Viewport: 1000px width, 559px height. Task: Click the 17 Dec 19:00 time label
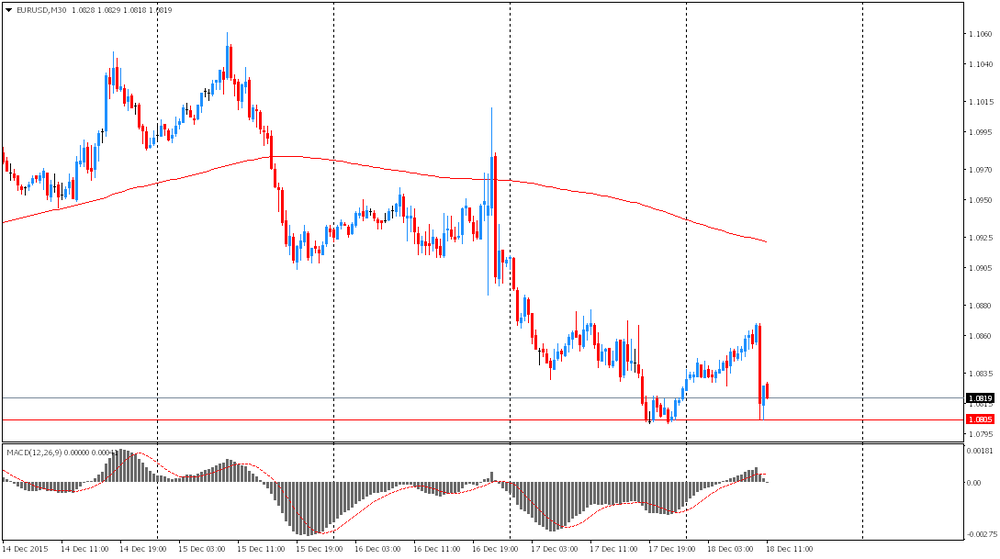tap(672, 549)
